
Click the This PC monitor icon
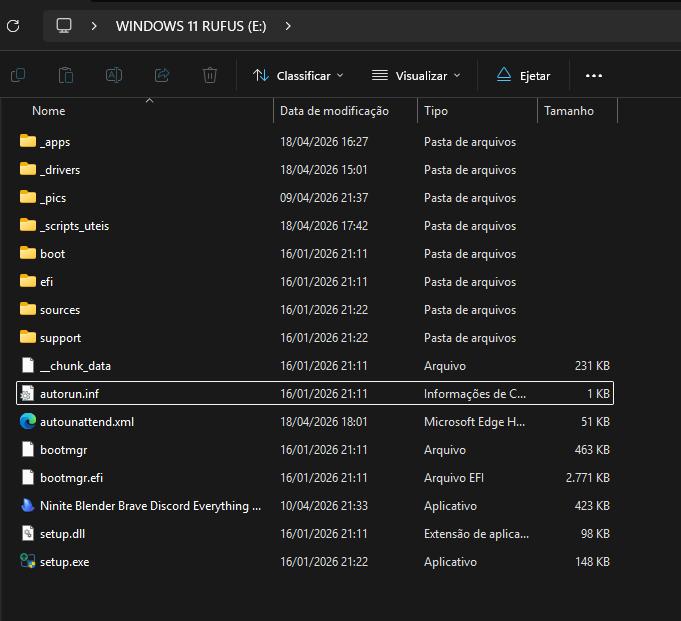(x=64, y=26)
